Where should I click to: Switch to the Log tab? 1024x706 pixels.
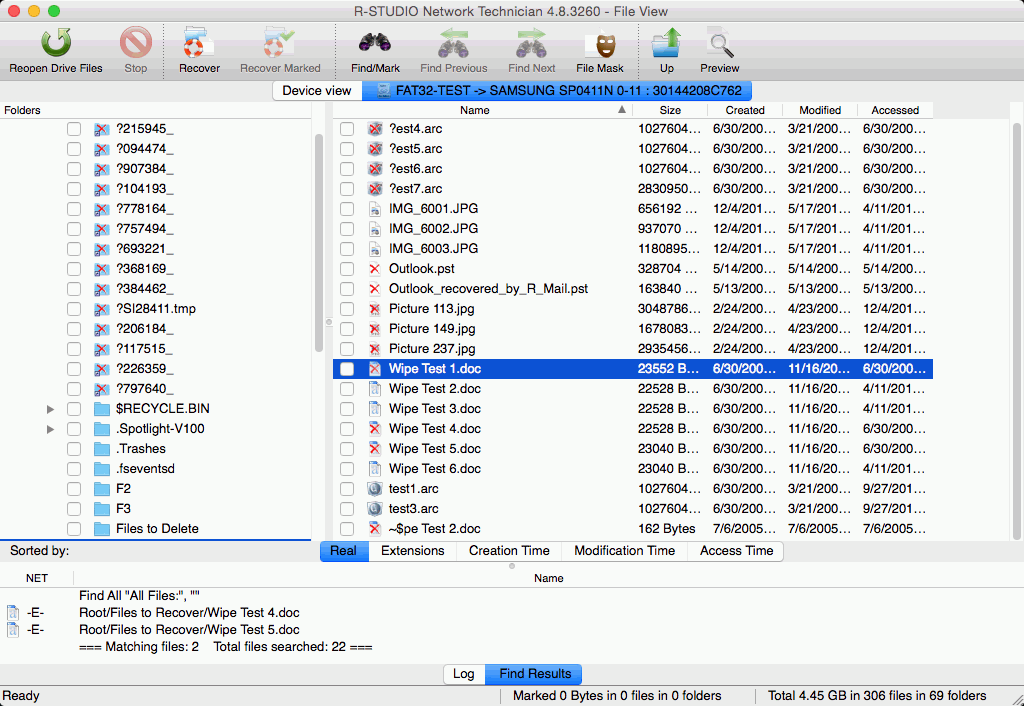point(464,673)
